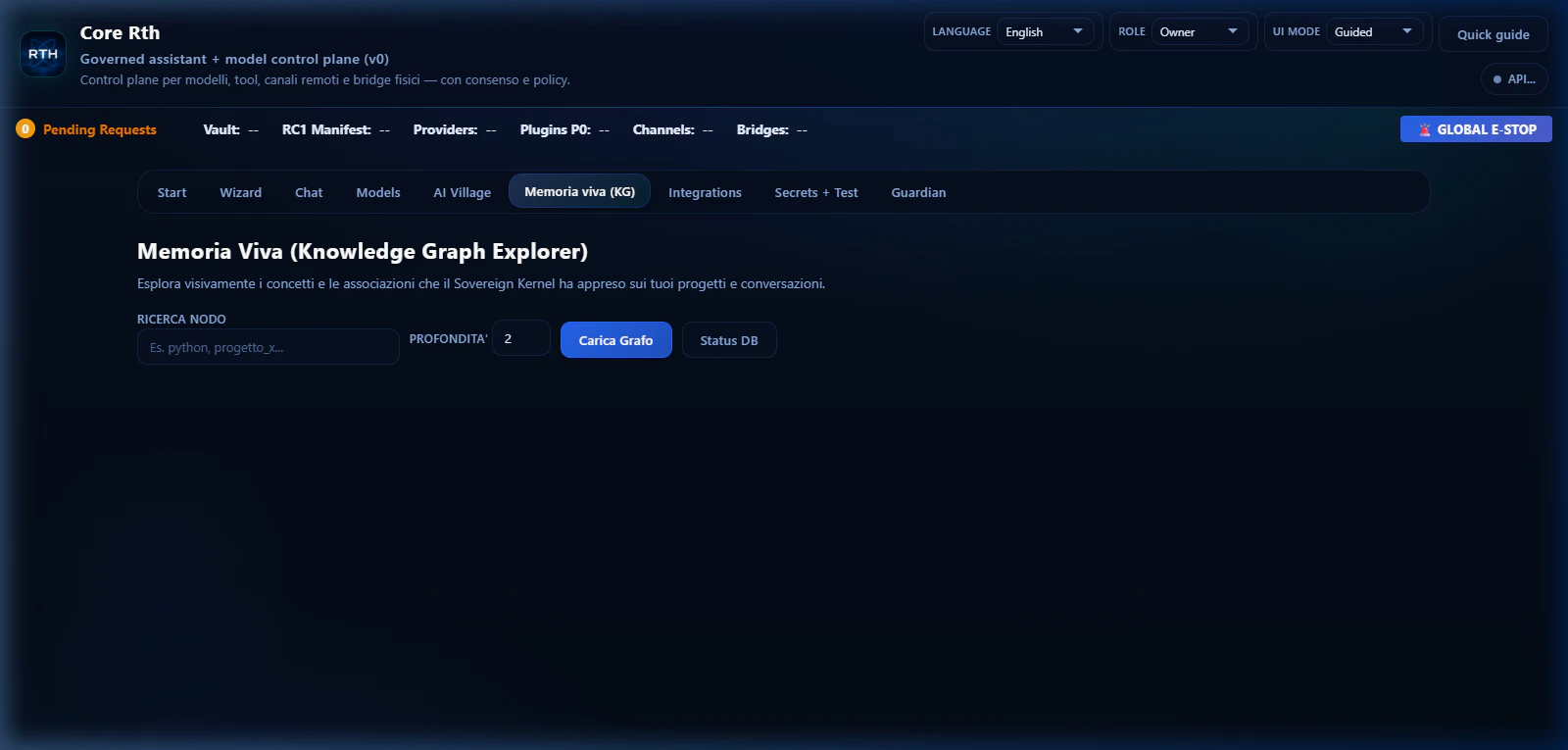Click the RTH app logo icon
This screenshot has height=750, width=1568.
click(43, 54)
